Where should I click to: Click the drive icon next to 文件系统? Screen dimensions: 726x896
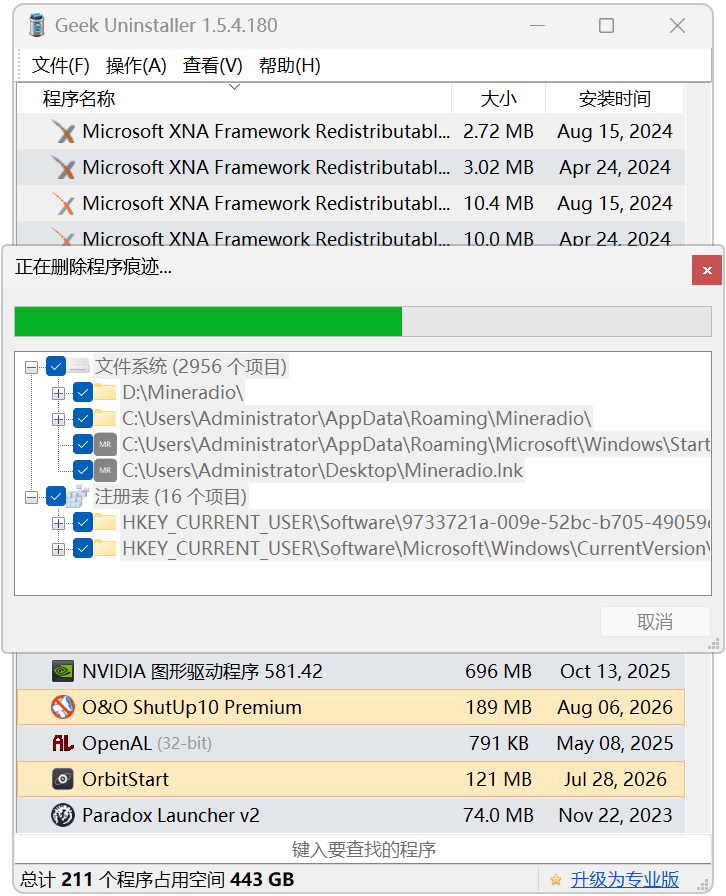click(78, 366)
